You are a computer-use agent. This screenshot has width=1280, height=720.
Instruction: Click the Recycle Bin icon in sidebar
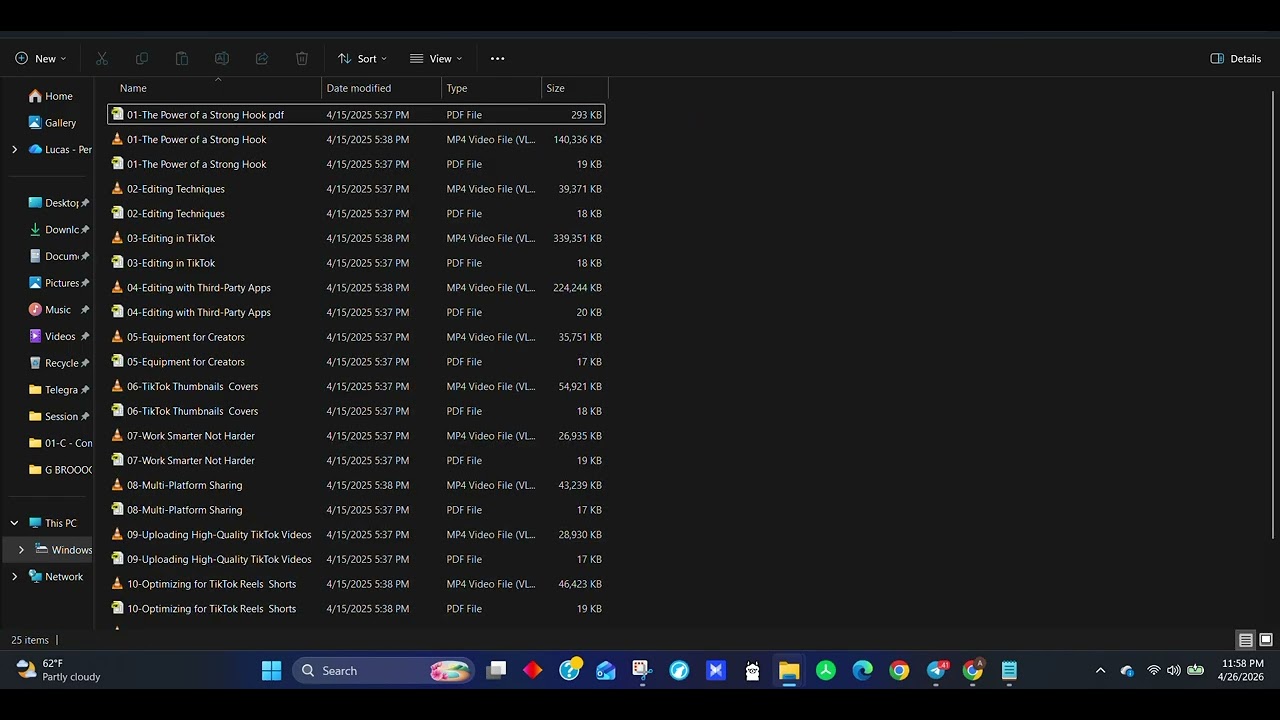point(36,363)
